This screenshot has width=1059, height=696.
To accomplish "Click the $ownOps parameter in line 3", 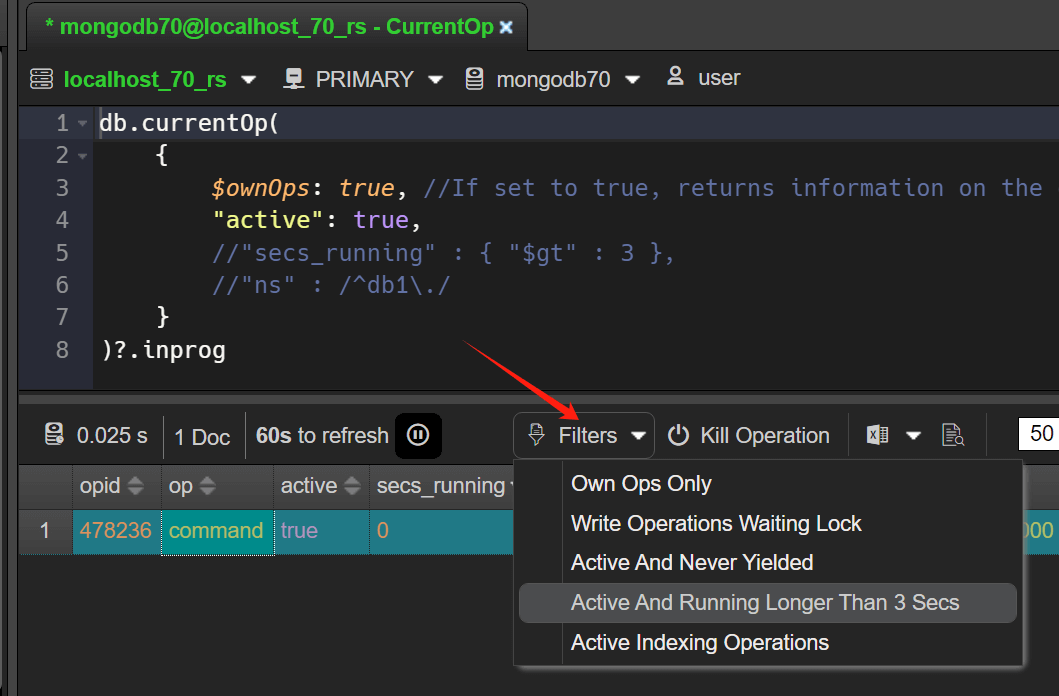I will coord(260,188).
